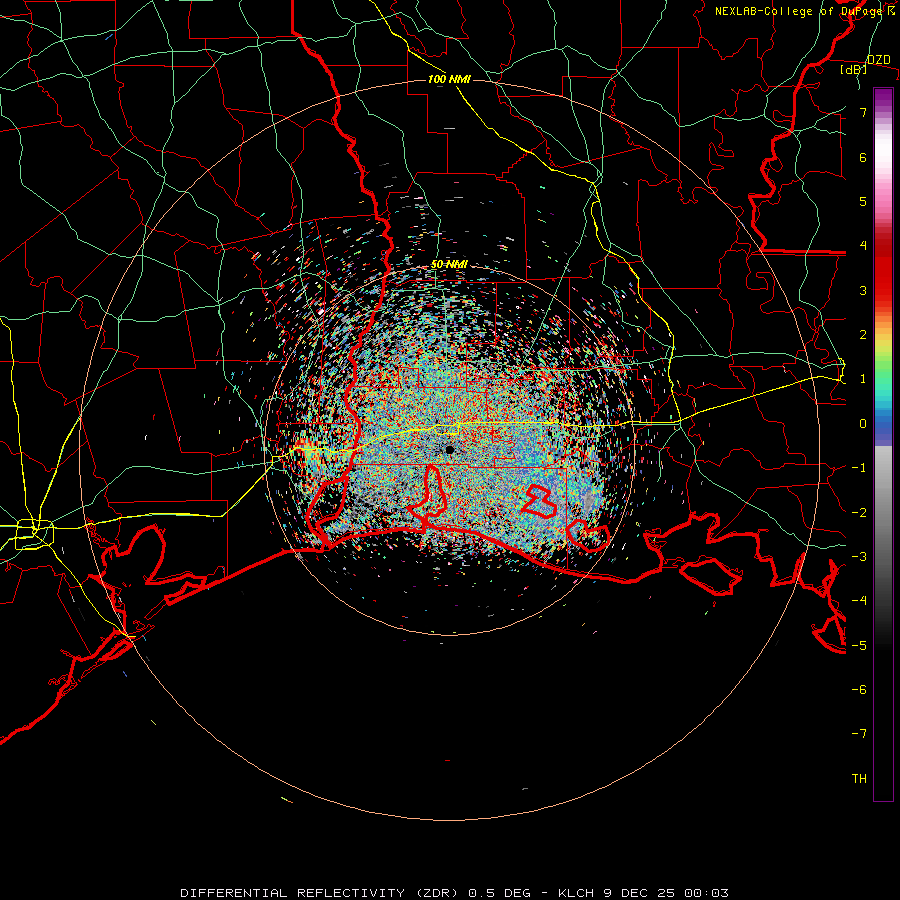Click the Differential Reflectivity caption at bottom
The width and height of the screenshot is (900, 900).
pos(454,893)
